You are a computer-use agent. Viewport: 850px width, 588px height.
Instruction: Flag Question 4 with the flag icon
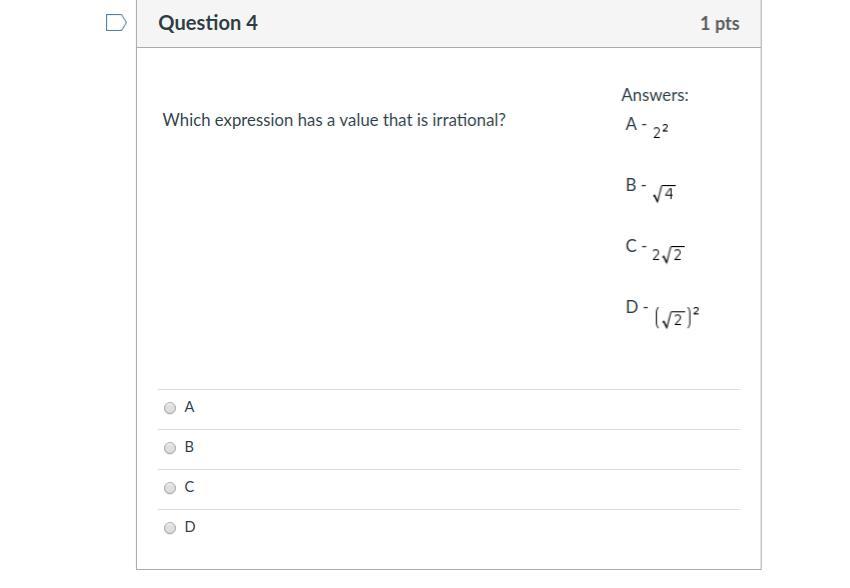pyautogui.click(x=116, y=23)
